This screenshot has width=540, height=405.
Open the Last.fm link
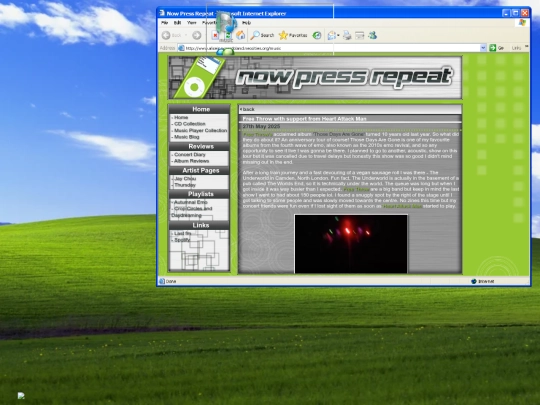[x=183, y=233]
